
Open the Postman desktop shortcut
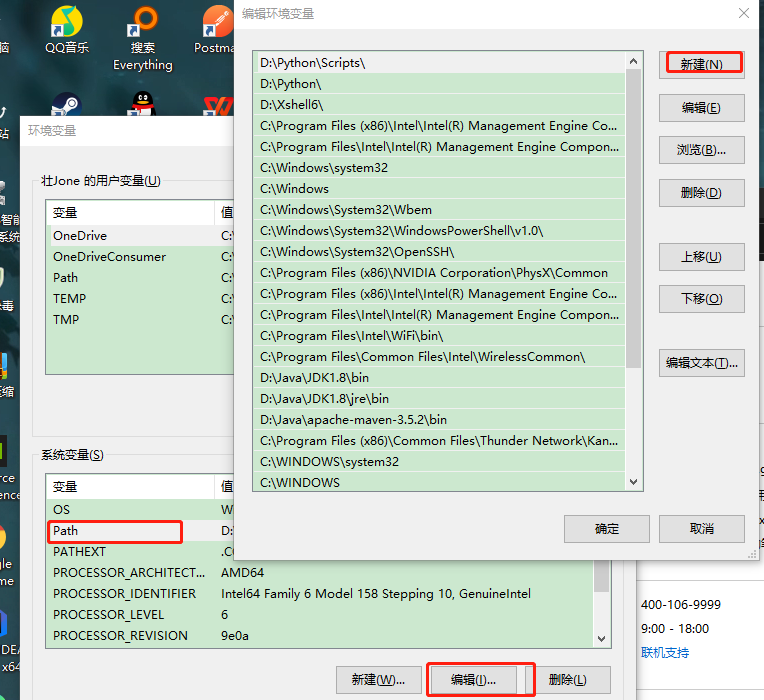214,30
